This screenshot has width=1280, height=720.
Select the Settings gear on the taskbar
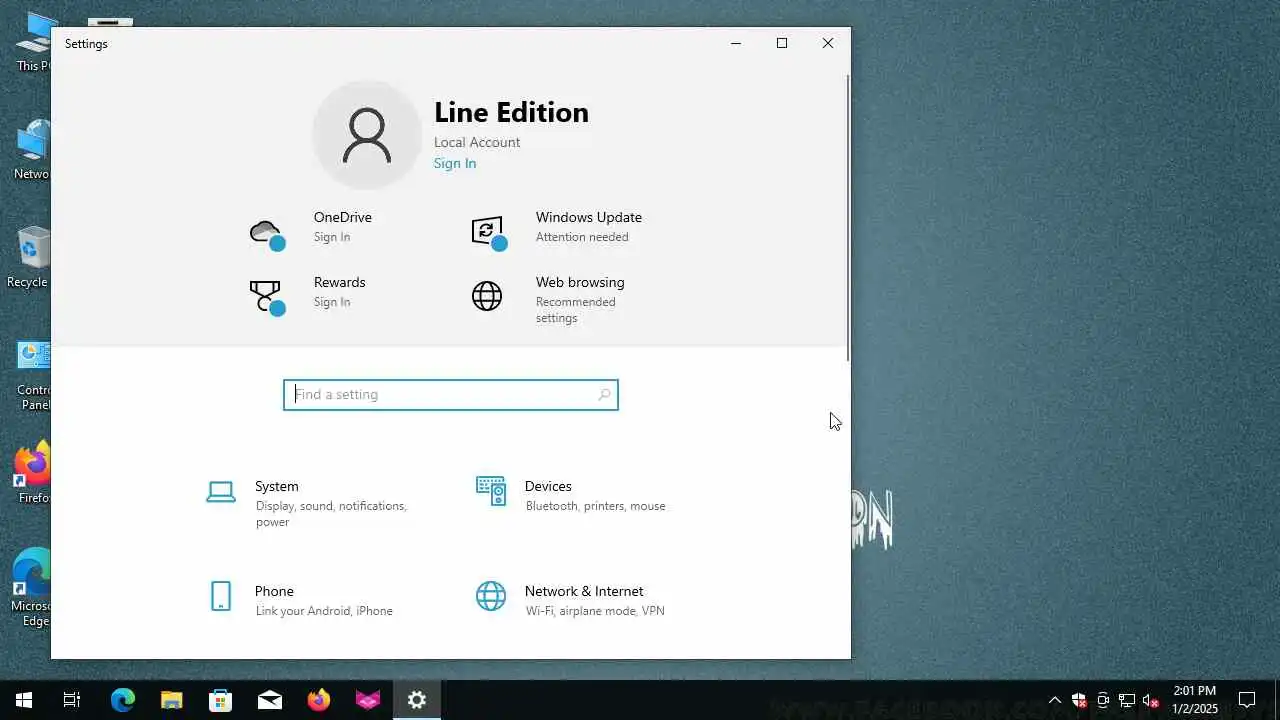417,700
